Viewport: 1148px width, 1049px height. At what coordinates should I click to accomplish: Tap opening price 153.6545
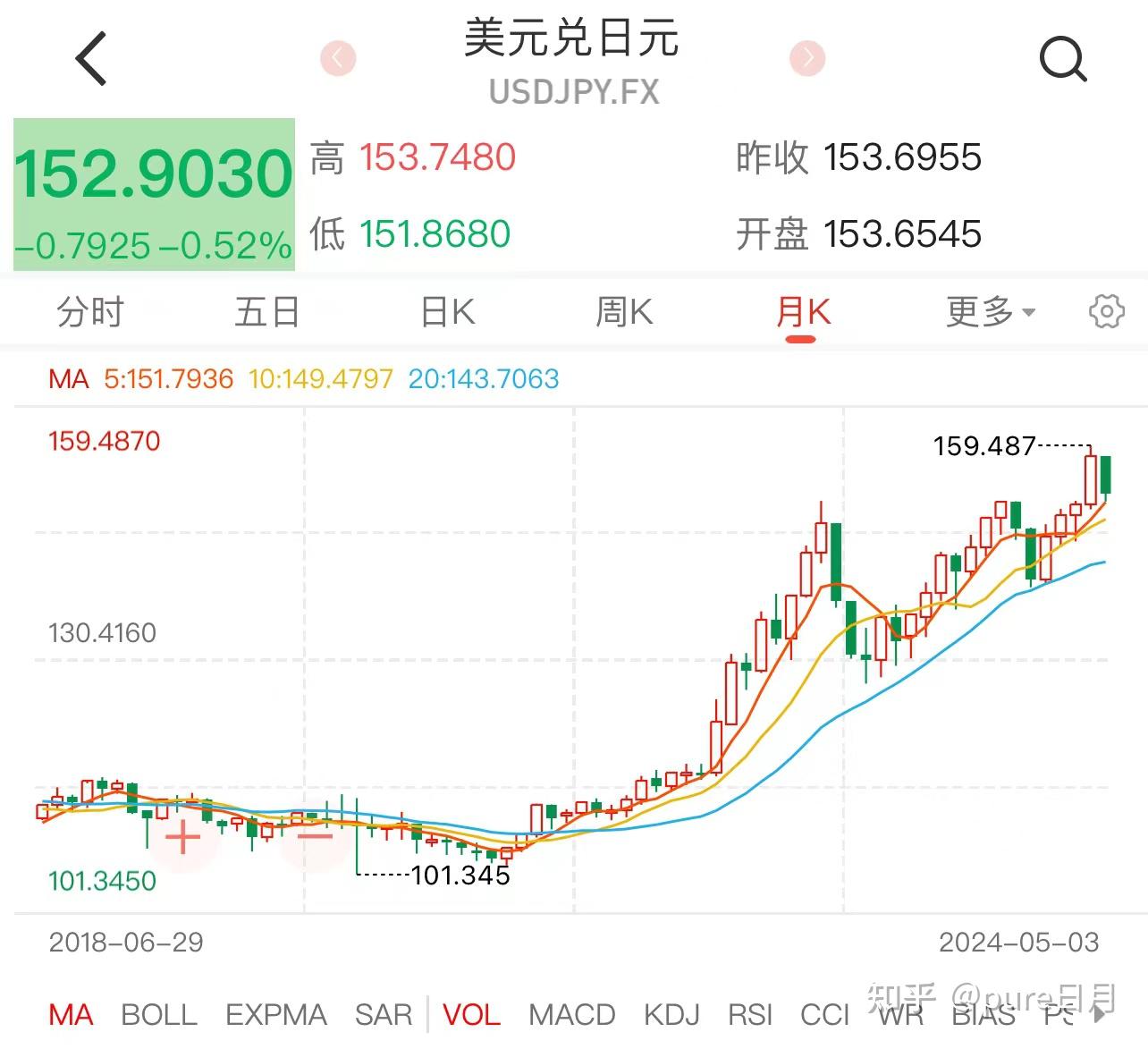coord(903,234)
